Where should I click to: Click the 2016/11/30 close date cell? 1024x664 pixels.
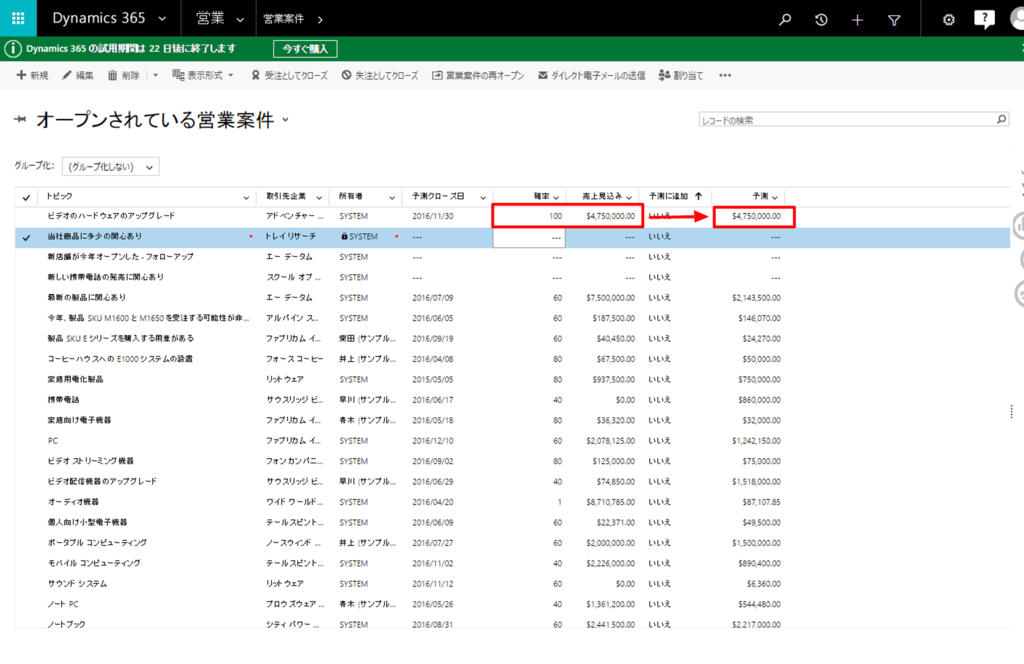pos(432,216)
